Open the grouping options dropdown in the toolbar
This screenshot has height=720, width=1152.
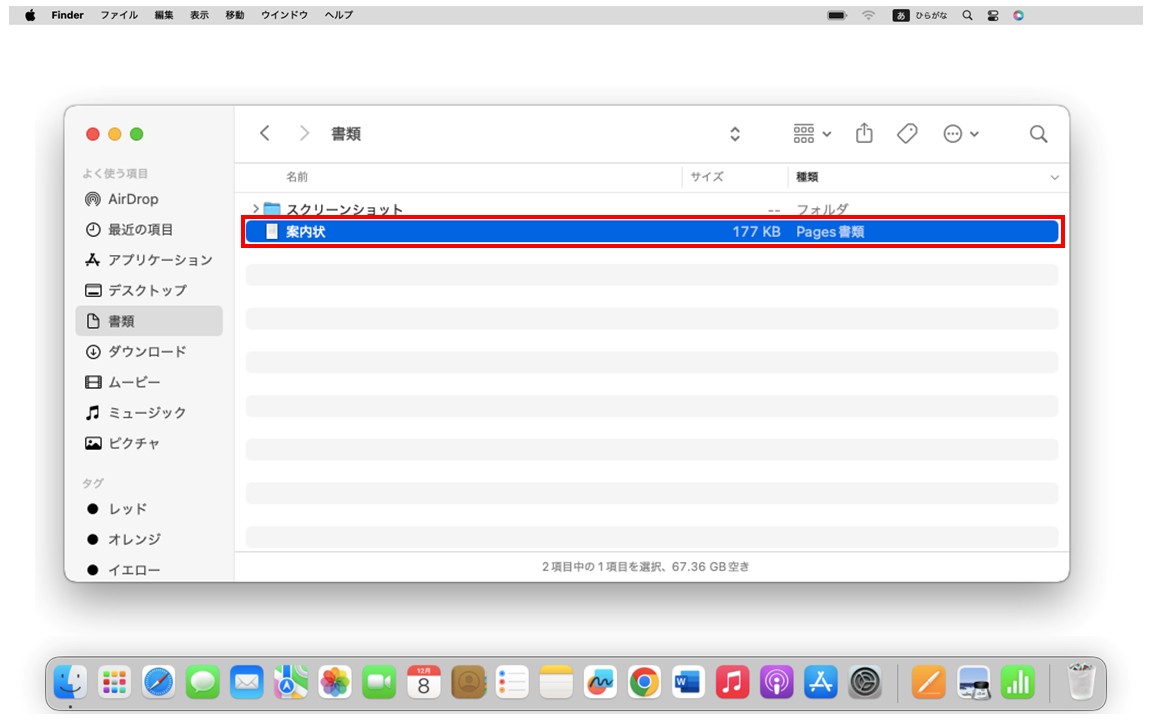(x=810, y=133)
